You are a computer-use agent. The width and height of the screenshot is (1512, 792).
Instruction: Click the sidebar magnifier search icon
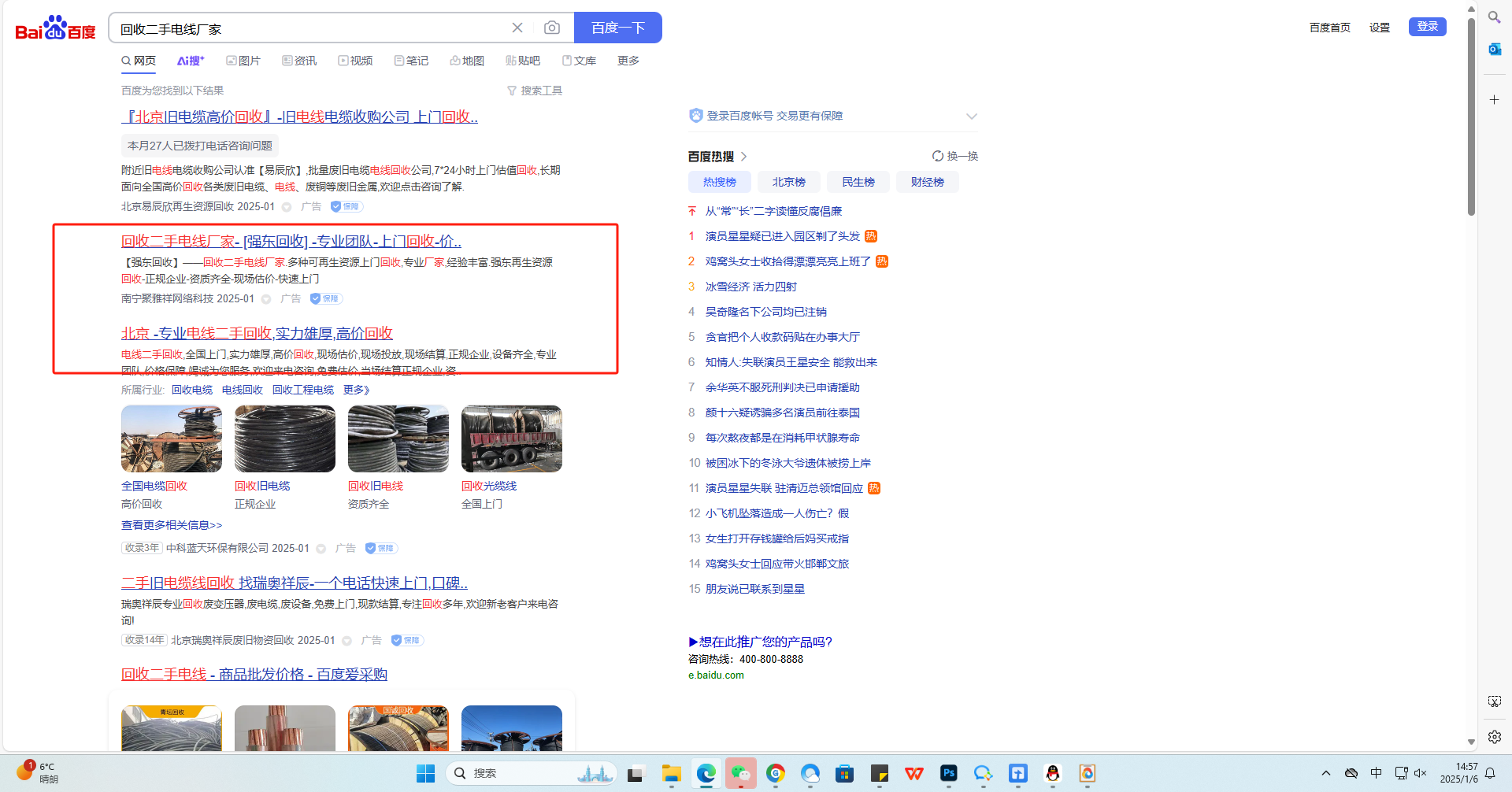(x=1494, y=17)
